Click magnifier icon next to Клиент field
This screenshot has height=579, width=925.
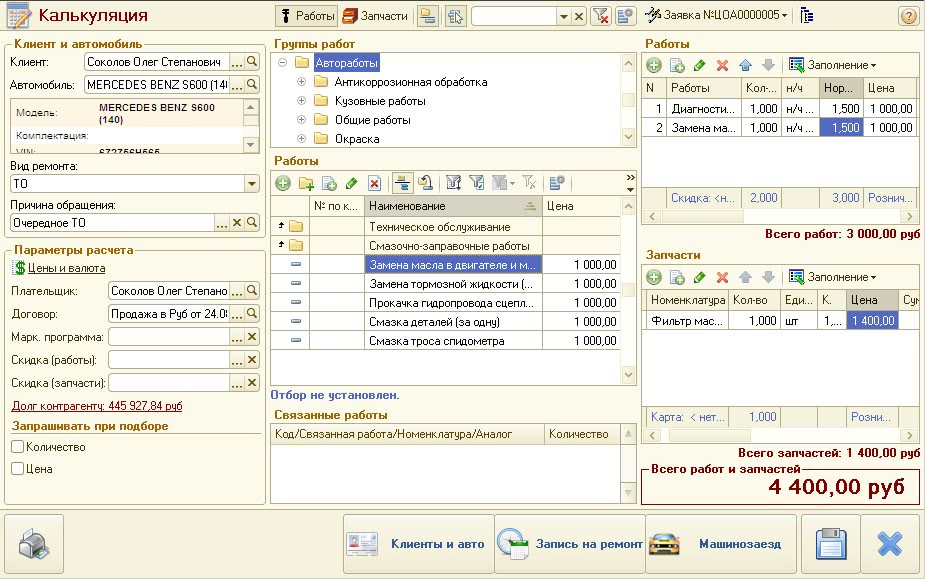coord(252,62)
